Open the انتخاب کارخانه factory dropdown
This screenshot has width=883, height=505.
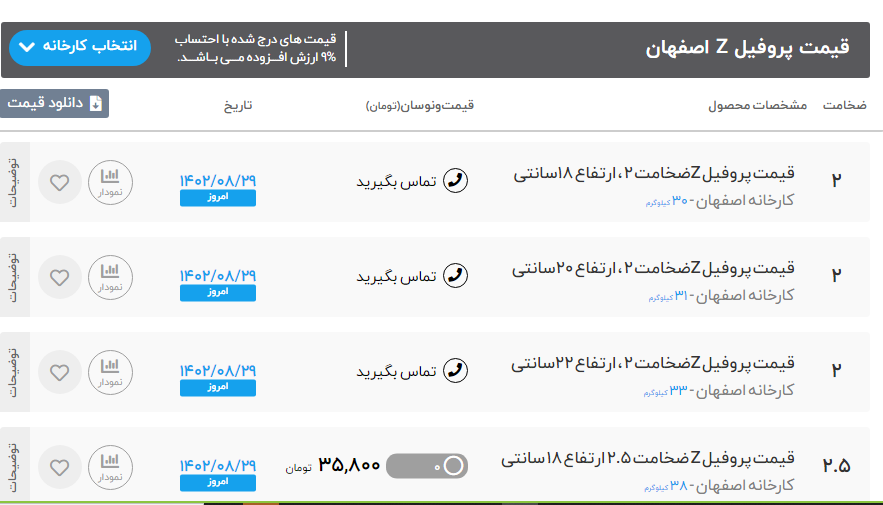[x=80, y=47]
